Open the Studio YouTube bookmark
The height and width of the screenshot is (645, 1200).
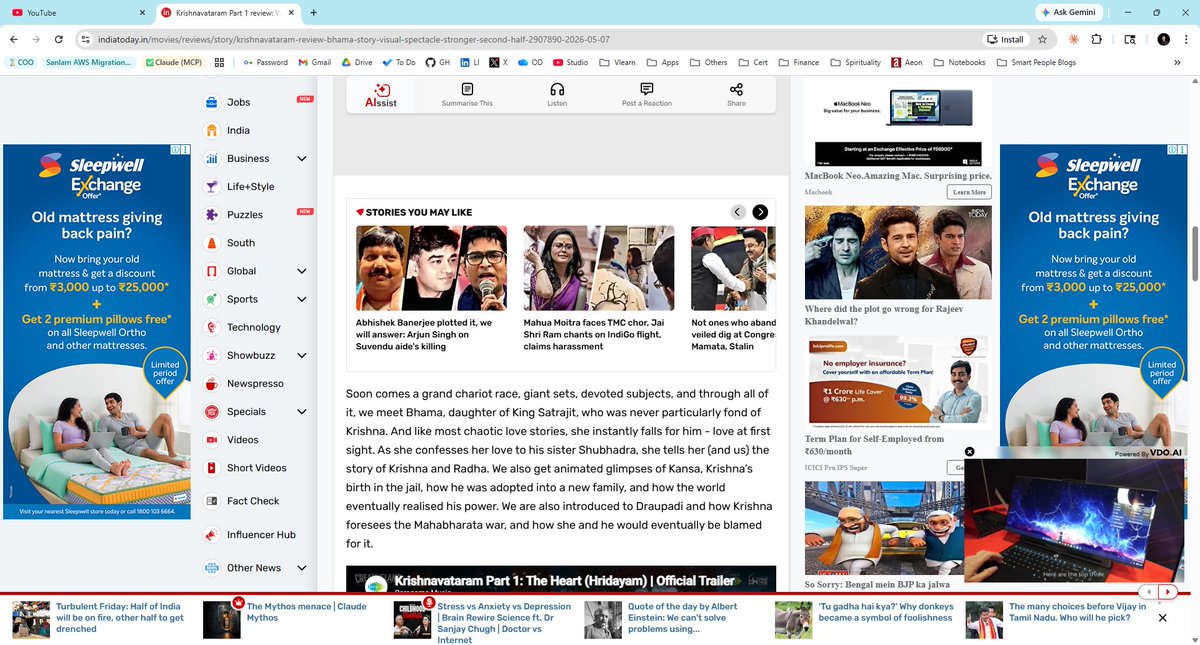pos(568,62)
